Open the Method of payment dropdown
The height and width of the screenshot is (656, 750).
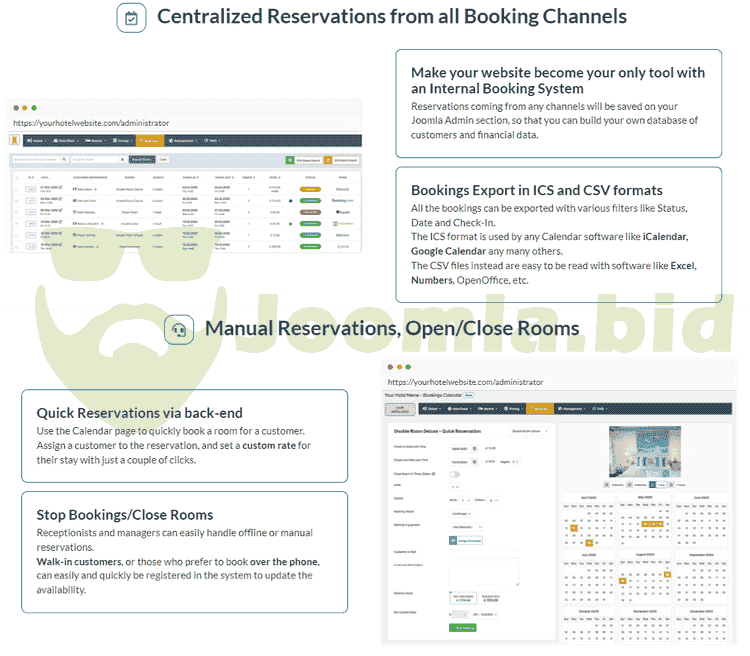[467, 525]
